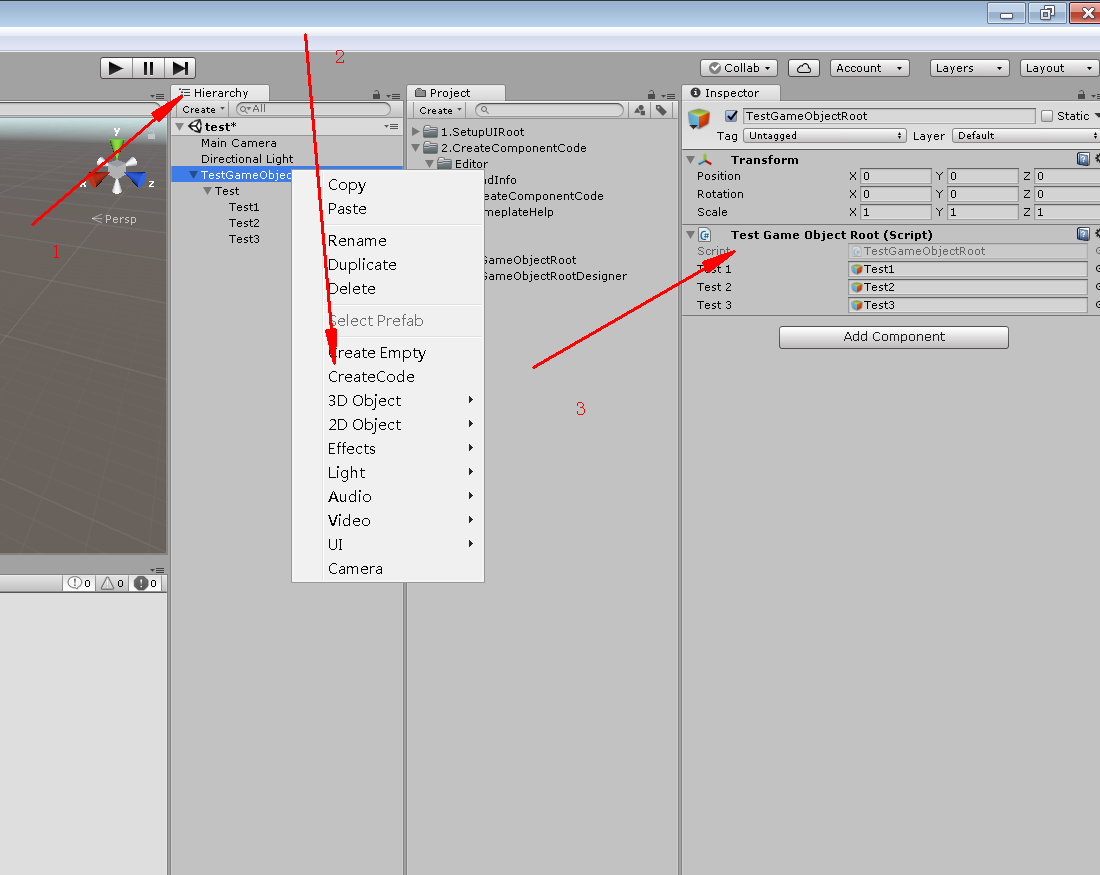Viewport: 1100px width, 875px height.
Task: Expand the 1.SetupUIRoot folder
Action: coord(416,131)
